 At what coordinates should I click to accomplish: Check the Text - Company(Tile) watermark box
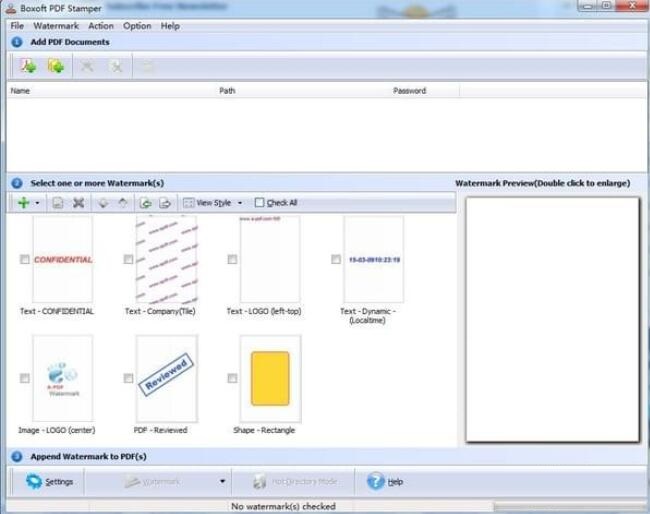point(129,259)
